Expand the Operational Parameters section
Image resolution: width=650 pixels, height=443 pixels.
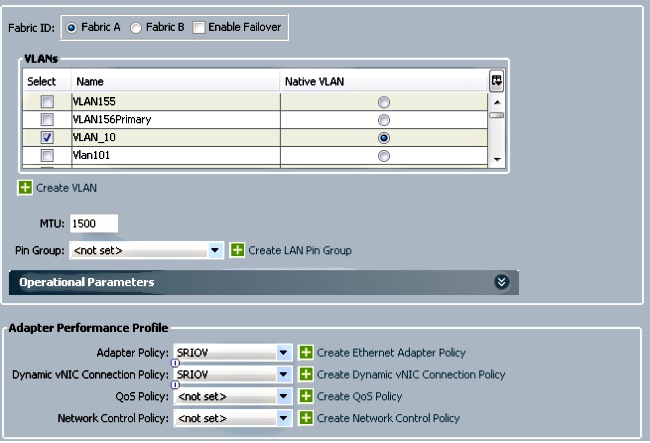tap(502, 282)
